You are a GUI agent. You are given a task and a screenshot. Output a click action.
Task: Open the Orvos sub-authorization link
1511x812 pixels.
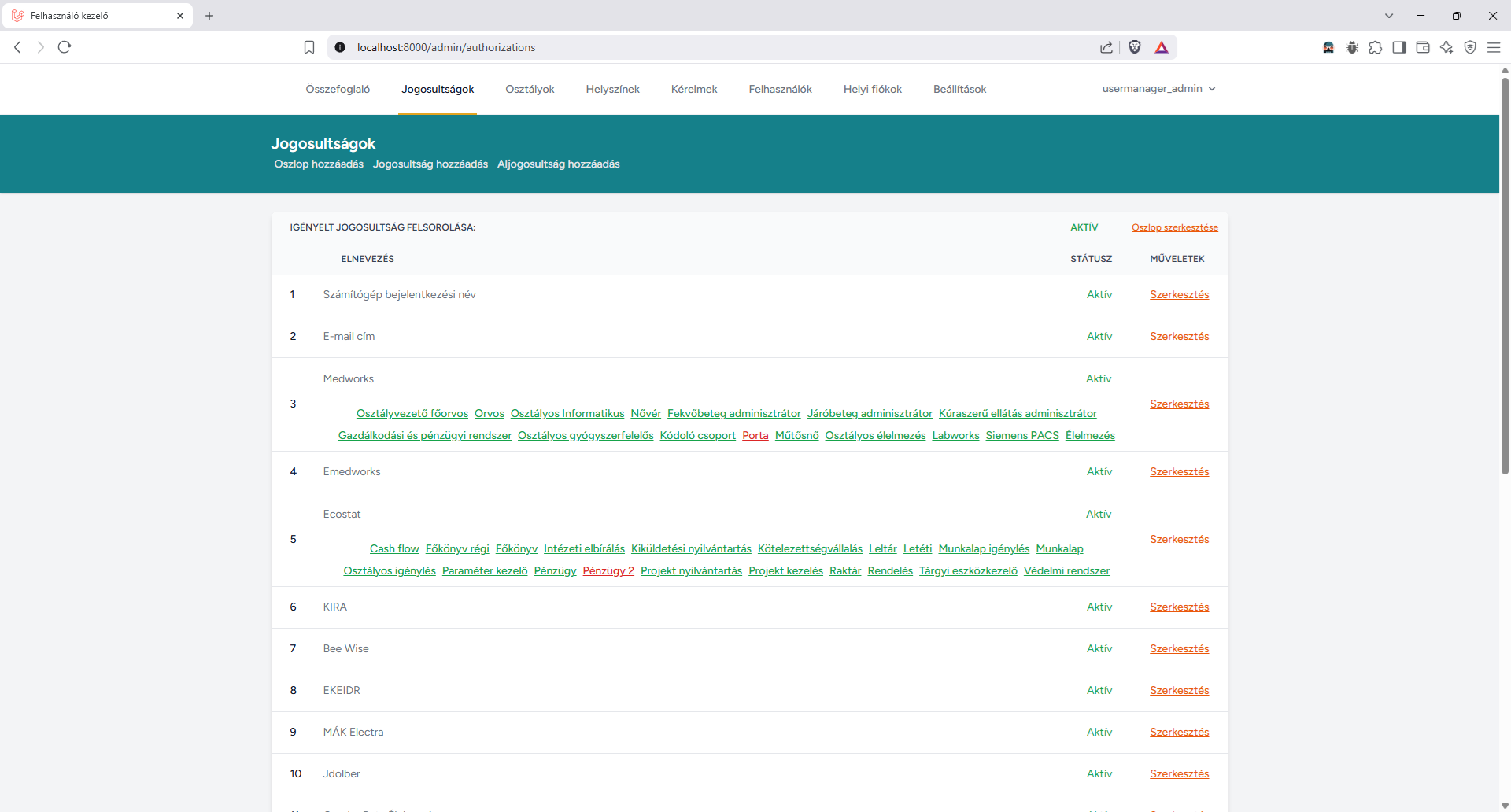pyautogui.click(x=490, y=413)
